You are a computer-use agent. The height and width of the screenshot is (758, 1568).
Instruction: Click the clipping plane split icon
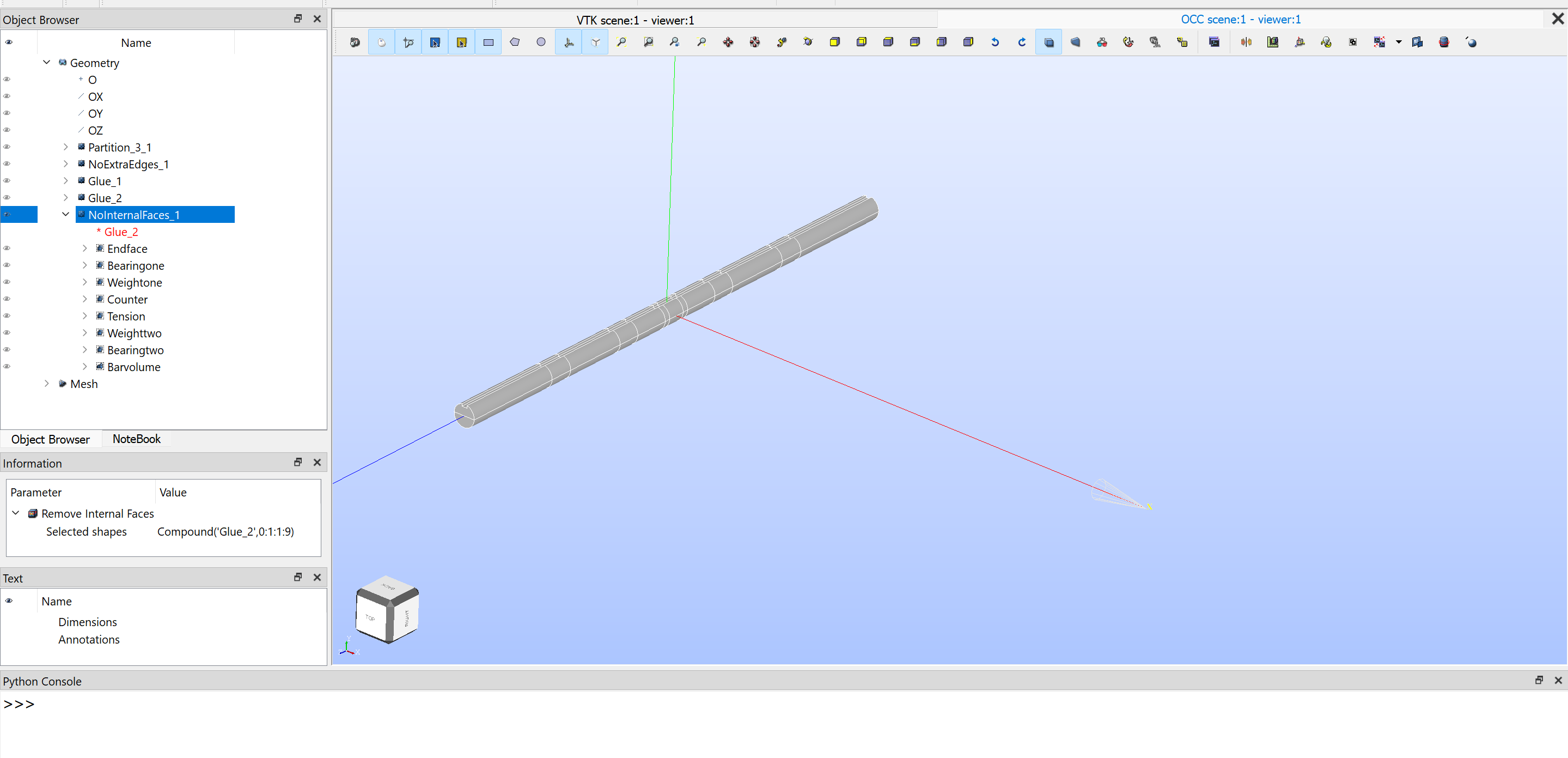click(1246, 42)
